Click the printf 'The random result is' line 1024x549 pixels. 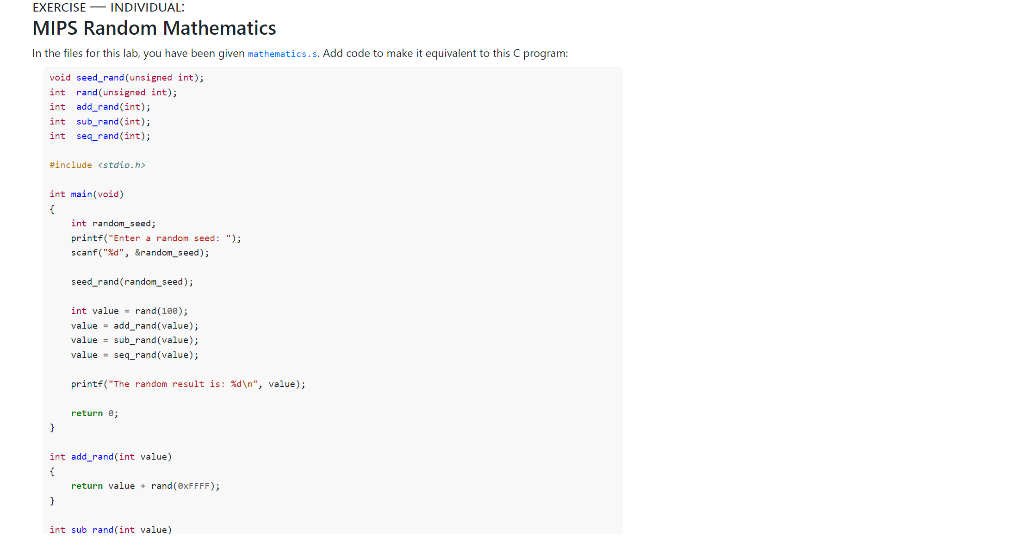[188, 384]
